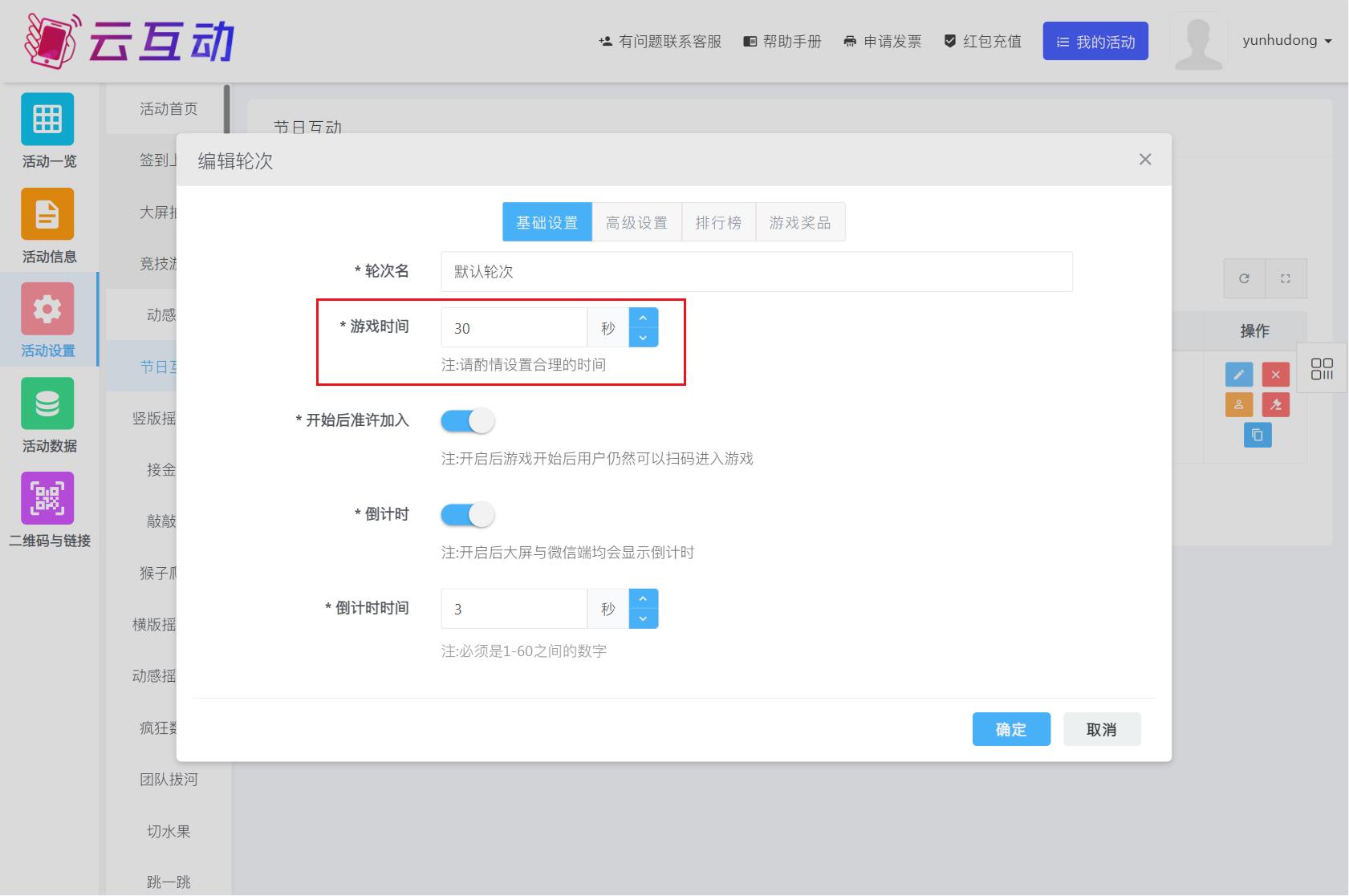
Task: Click the 轮次名 input field
Action: [x=756, y=272]
